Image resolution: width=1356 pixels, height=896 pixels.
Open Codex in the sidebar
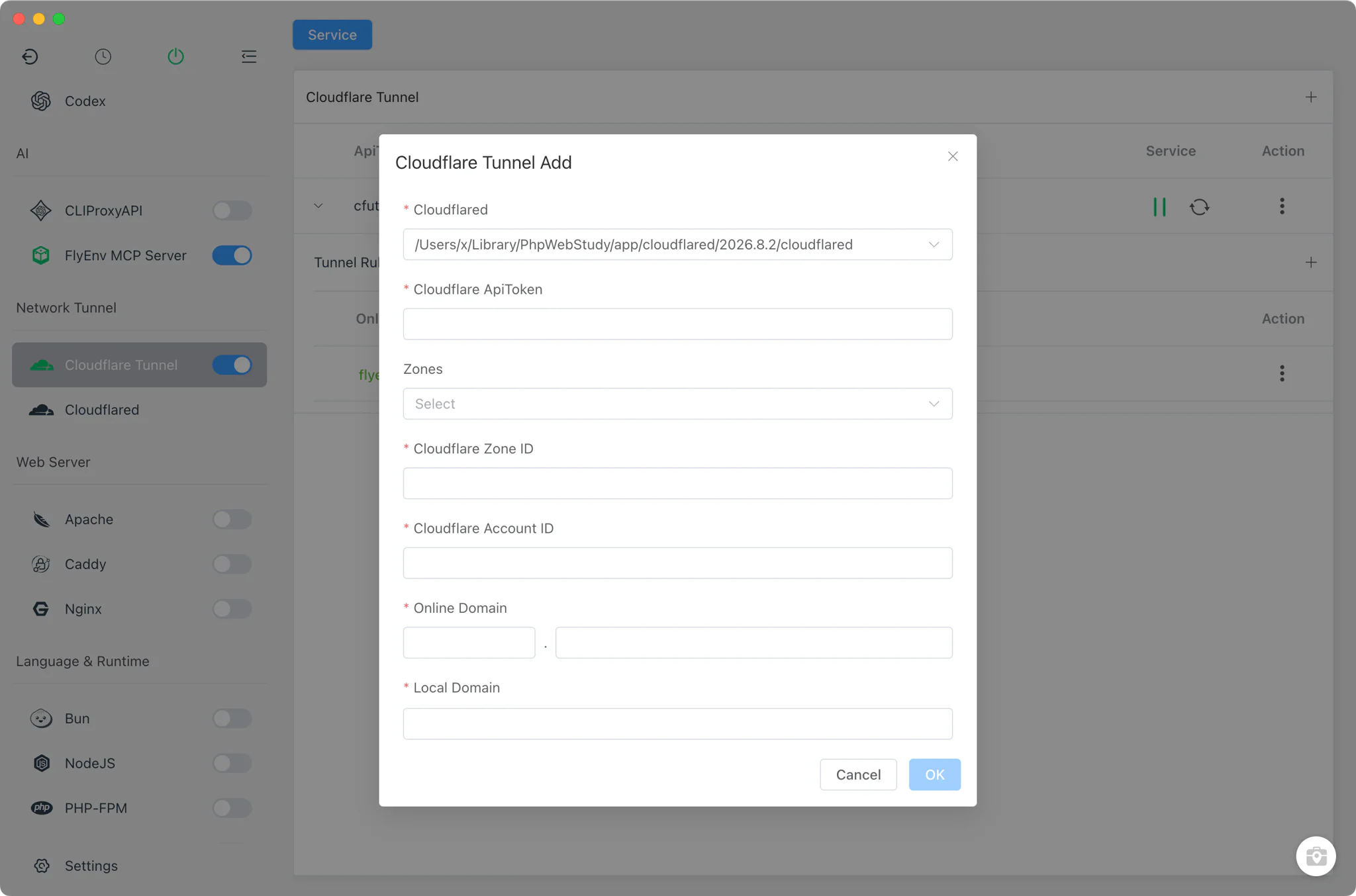[85, 101]
